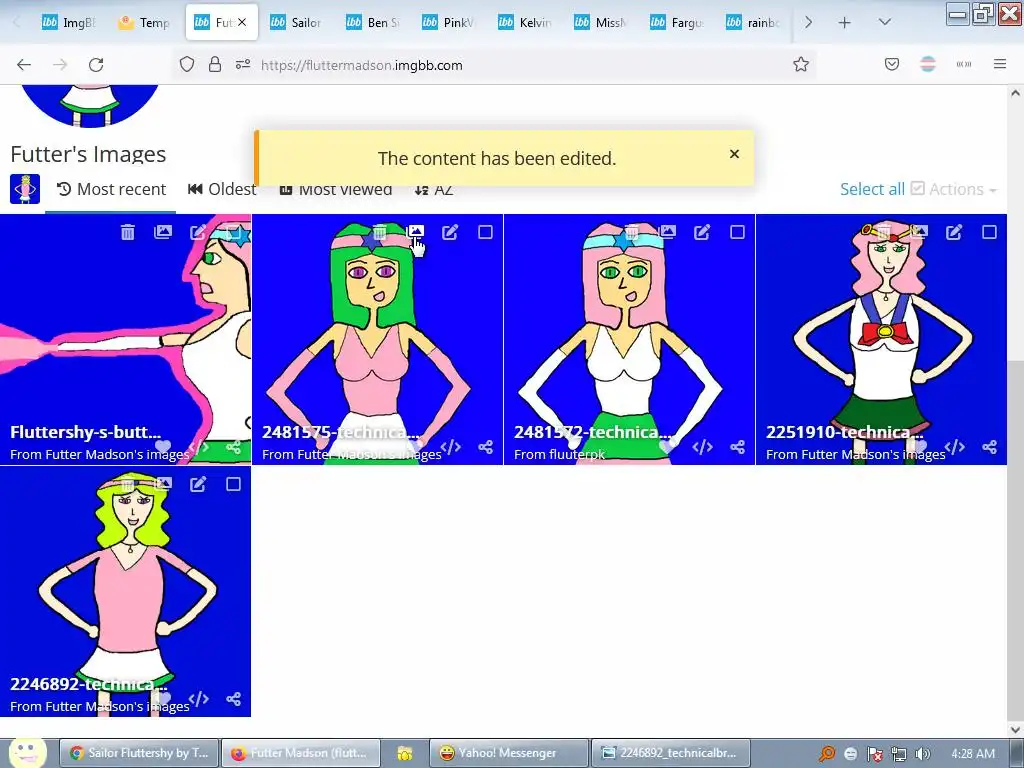Click the user avatar beside sort tabs
This screenshot has width=1024, height=768.
tap(25, 189)
